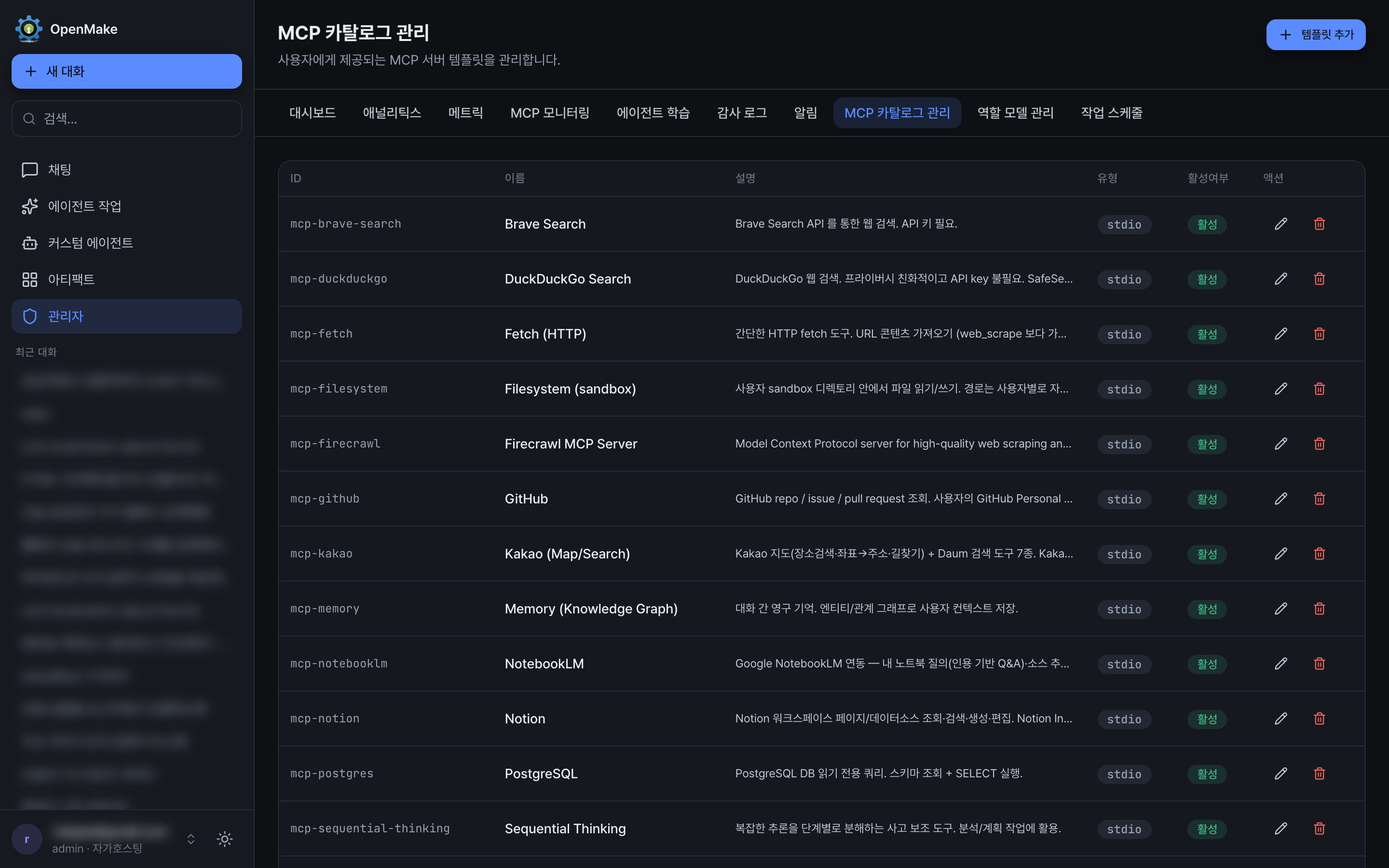The width and height of the screenshot is (1389, 868).
Task: Open 채팅 in the sidebar
Action: coord(126,169)
